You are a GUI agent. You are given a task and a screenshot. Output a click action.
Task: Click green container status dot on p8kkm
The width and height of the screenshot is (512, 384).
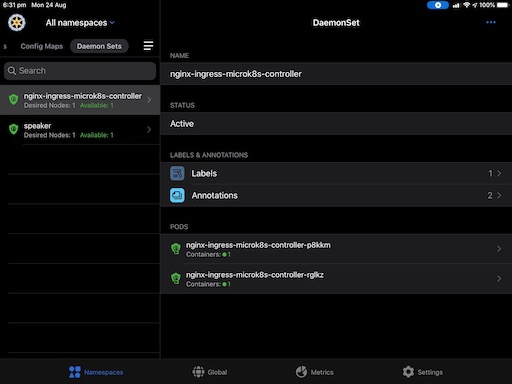coord(224,254)
